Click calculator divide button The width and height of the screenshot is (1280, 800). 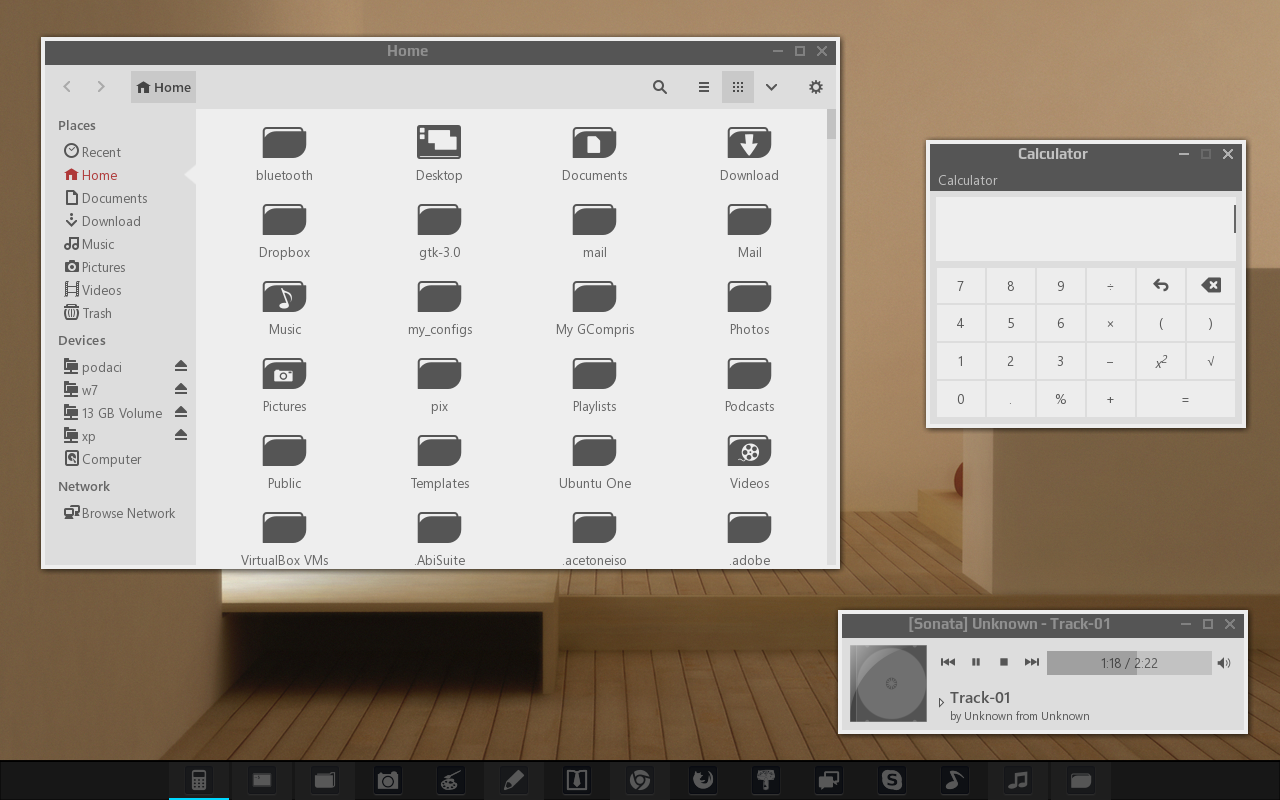[1110, 286]
